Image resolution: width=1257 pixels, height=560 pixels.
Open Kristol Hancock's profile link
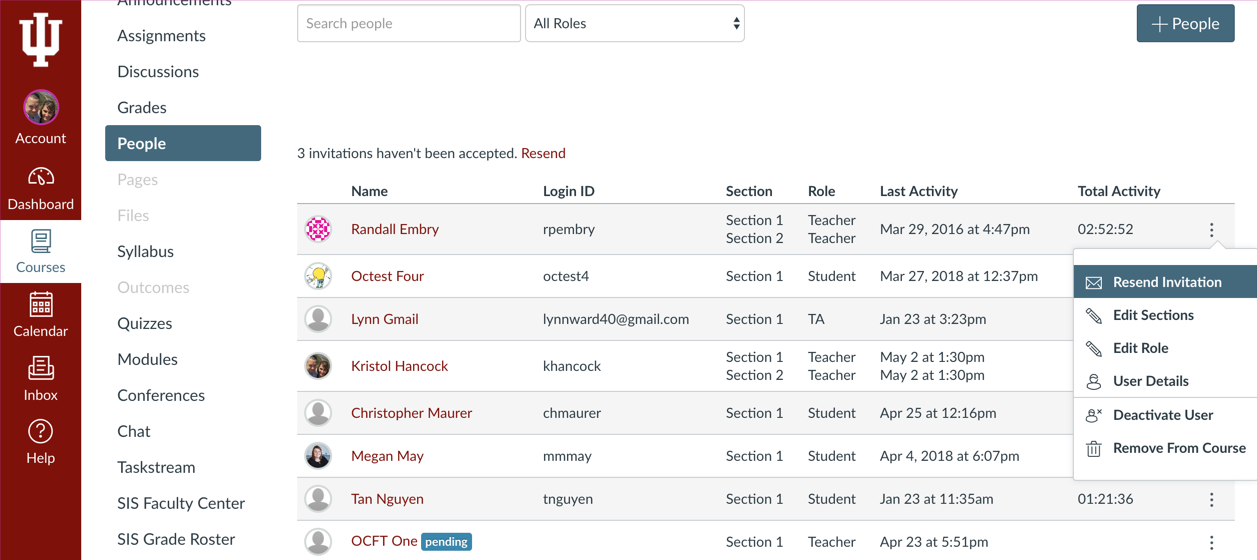pyautogui.click(x=399, y=366)
